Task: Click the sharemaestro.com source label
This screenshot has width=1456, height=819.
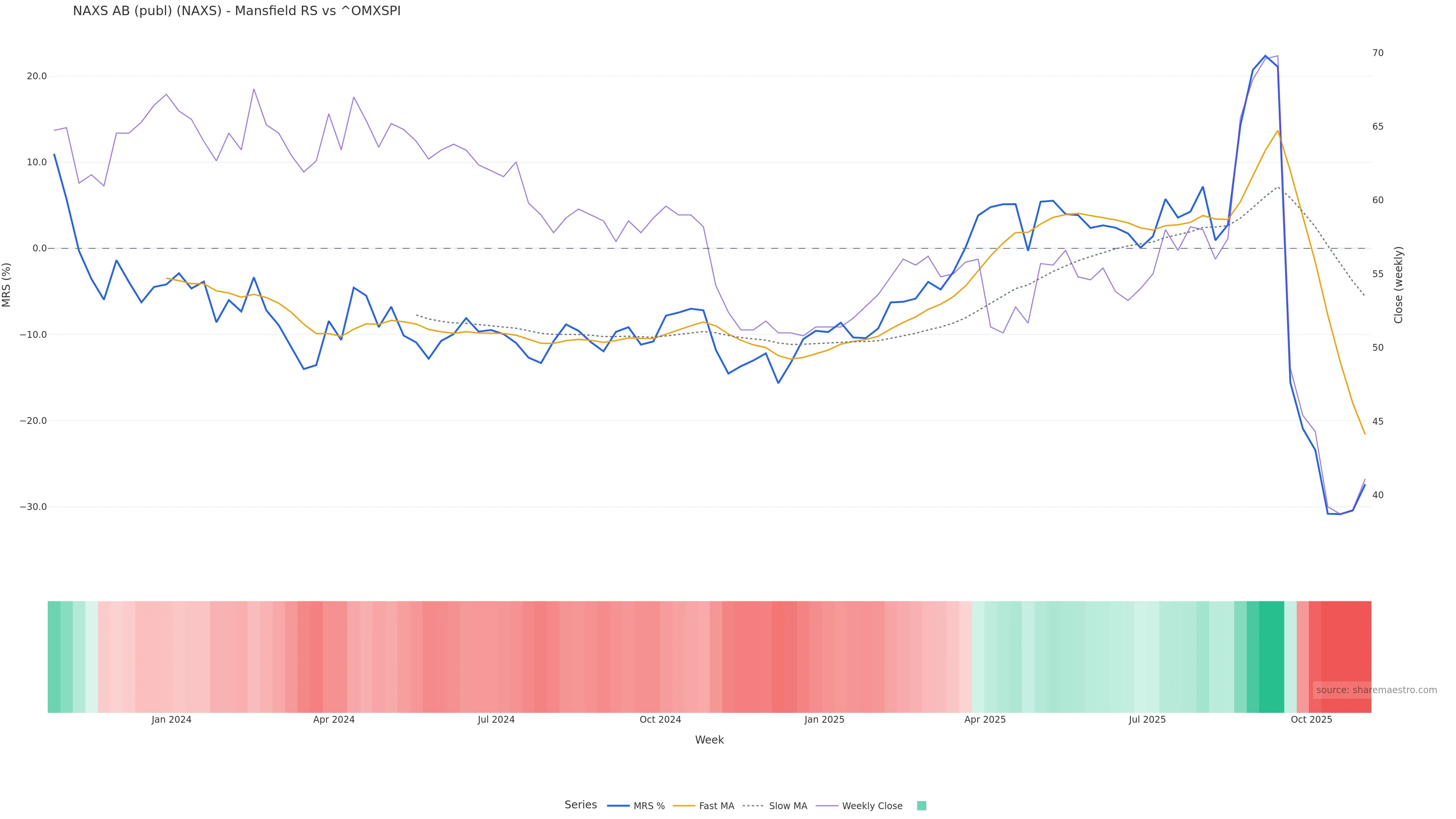Action: (1376, 690)
